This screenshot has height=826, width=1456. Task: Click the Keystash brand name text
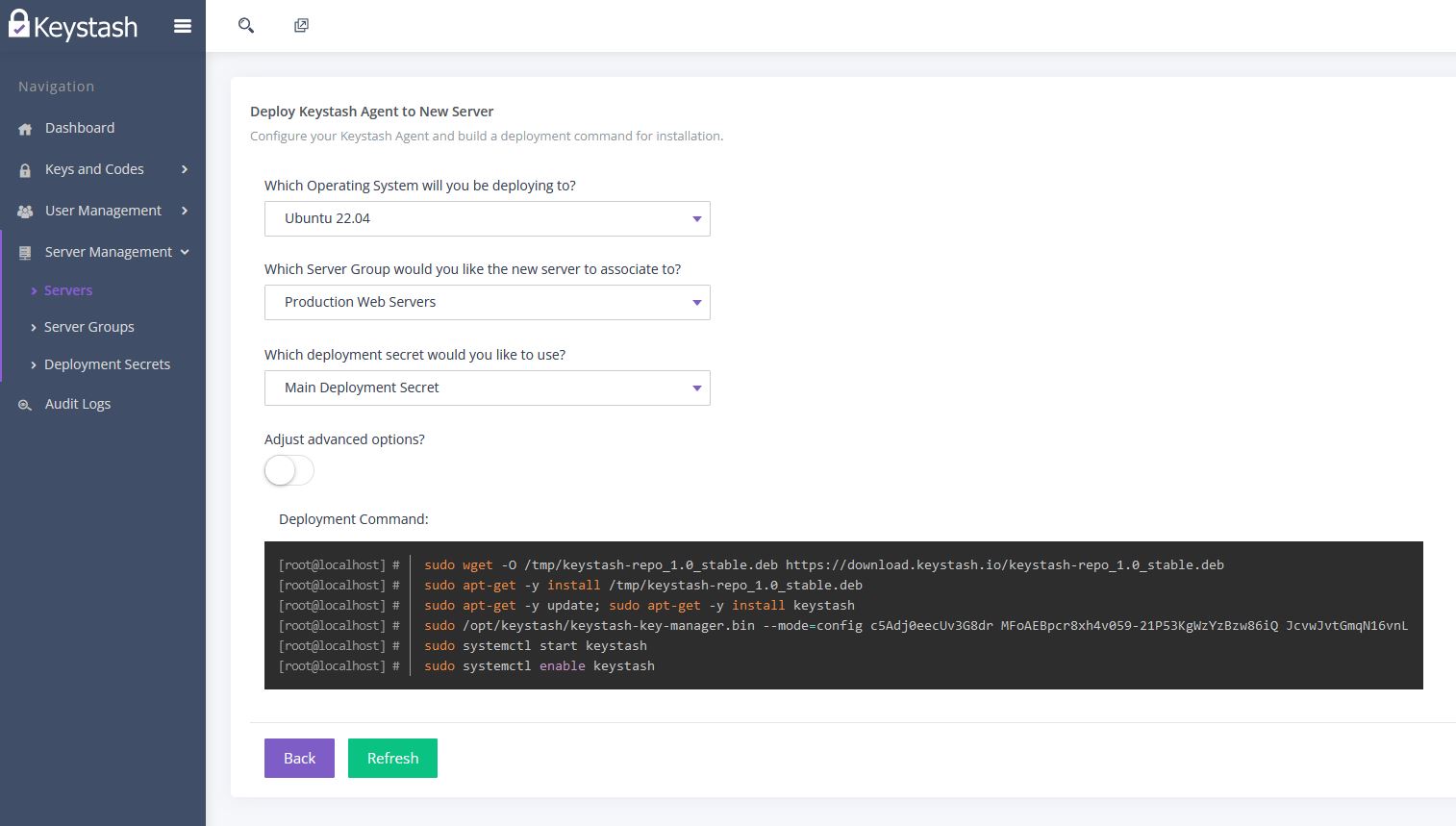86,27
